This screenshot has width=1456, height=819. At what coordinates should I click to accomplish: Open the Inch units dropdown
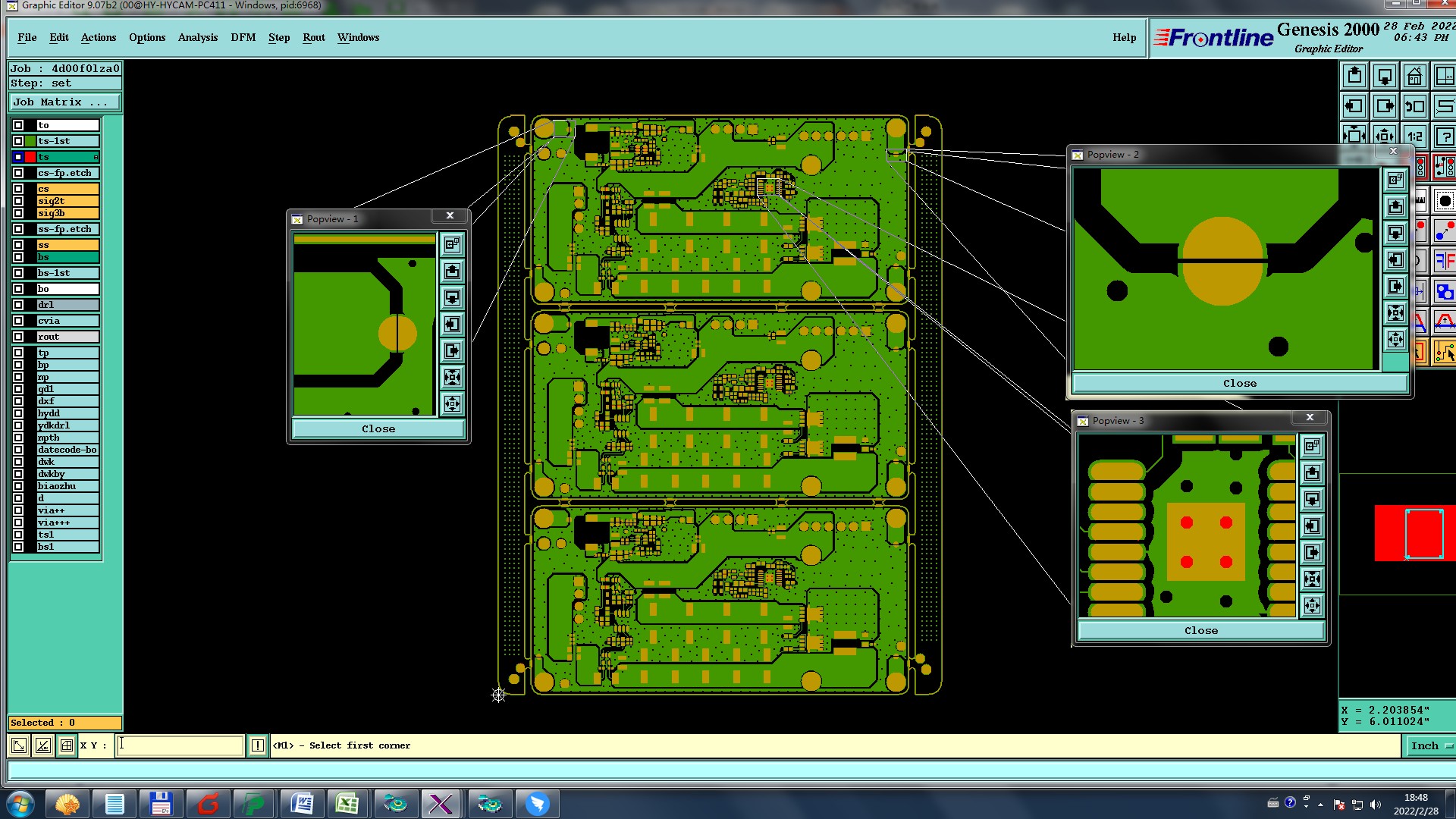click(1431, 745)
